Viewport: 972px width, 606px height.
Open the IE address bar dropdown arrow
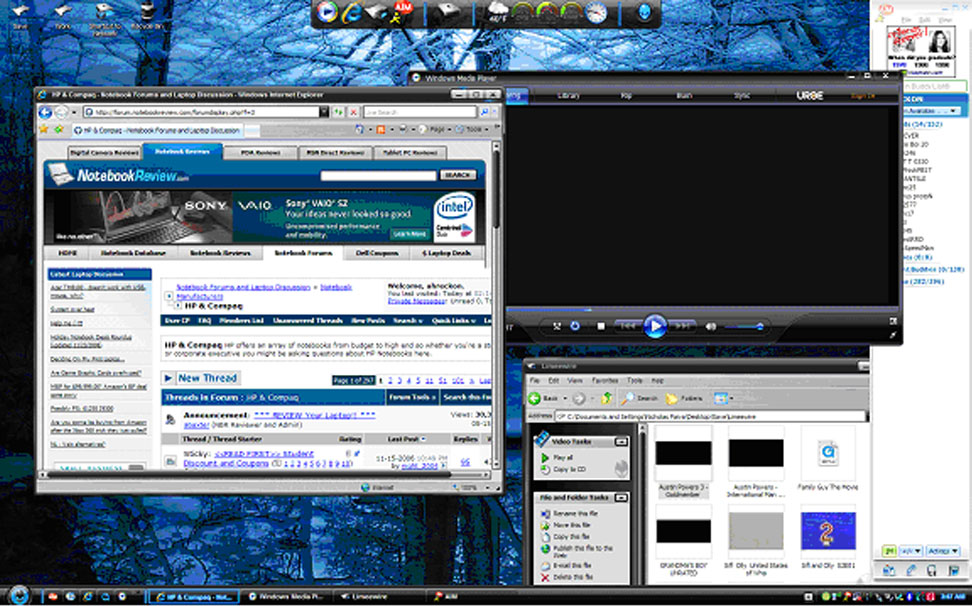click(x=324, y=112)
